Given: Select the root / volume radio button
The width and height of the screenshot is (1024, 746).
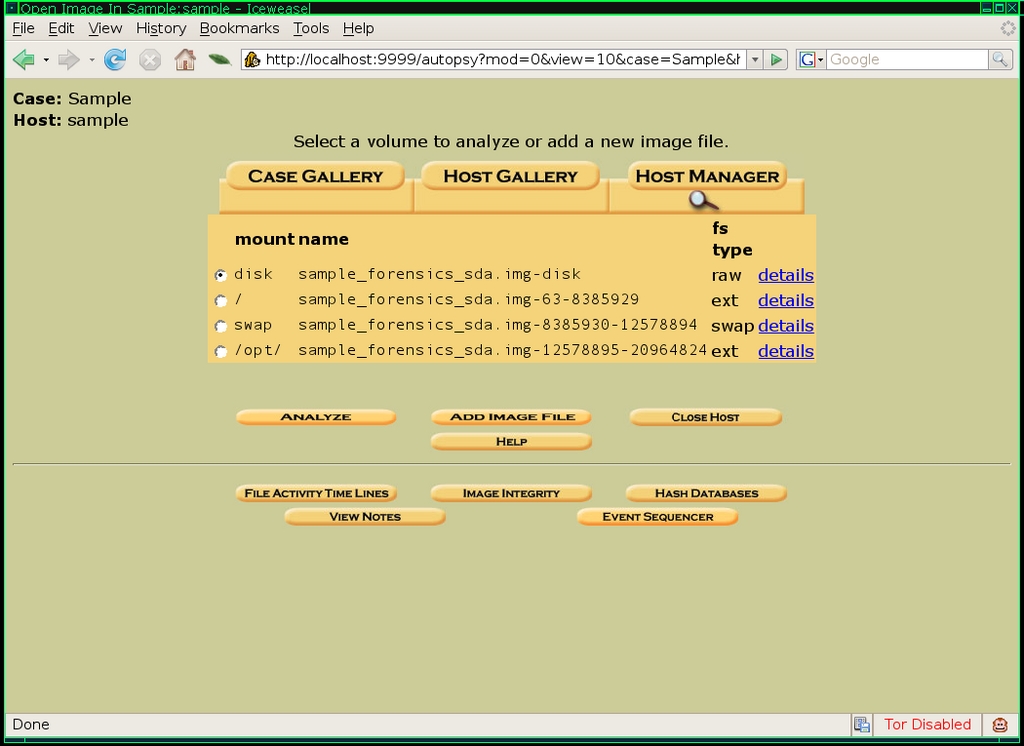Looking at the screenshot, I should point(221,301).
